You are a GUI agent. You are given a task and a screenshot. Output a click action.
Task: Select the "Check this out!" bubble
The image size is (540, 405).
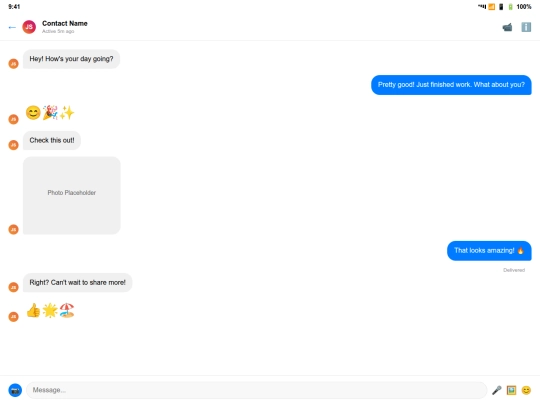point(52,141)
